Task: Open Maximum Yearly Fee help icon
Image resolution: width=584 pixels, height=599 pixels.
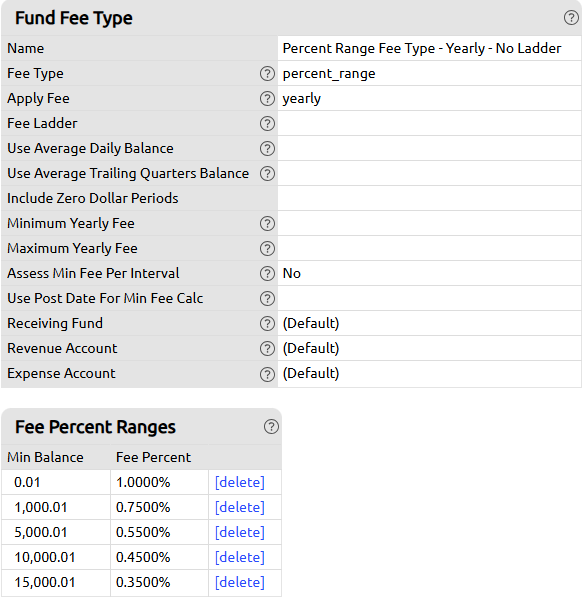Action: [267, 248]
